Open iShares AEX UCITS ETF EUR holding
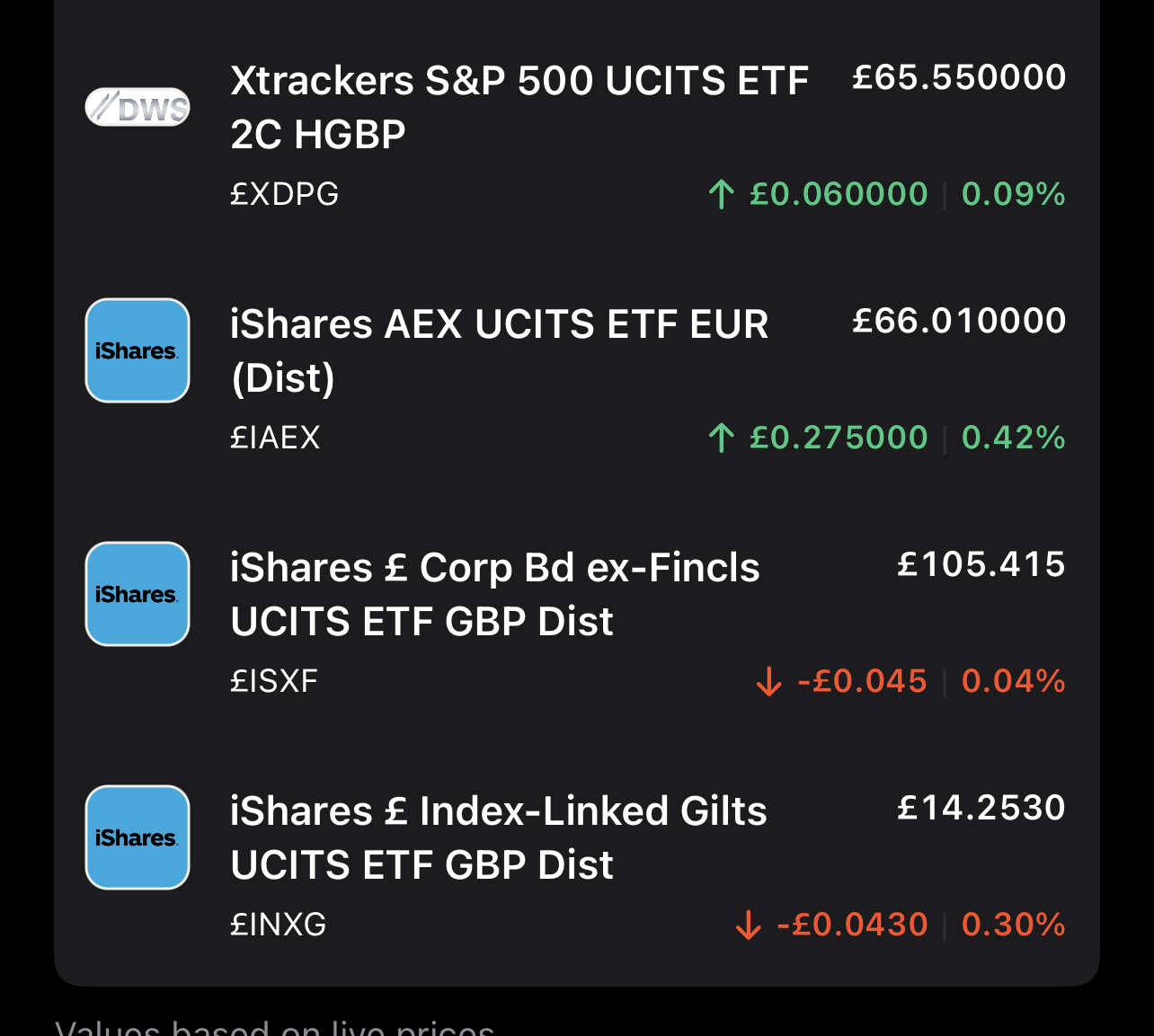 576,378
